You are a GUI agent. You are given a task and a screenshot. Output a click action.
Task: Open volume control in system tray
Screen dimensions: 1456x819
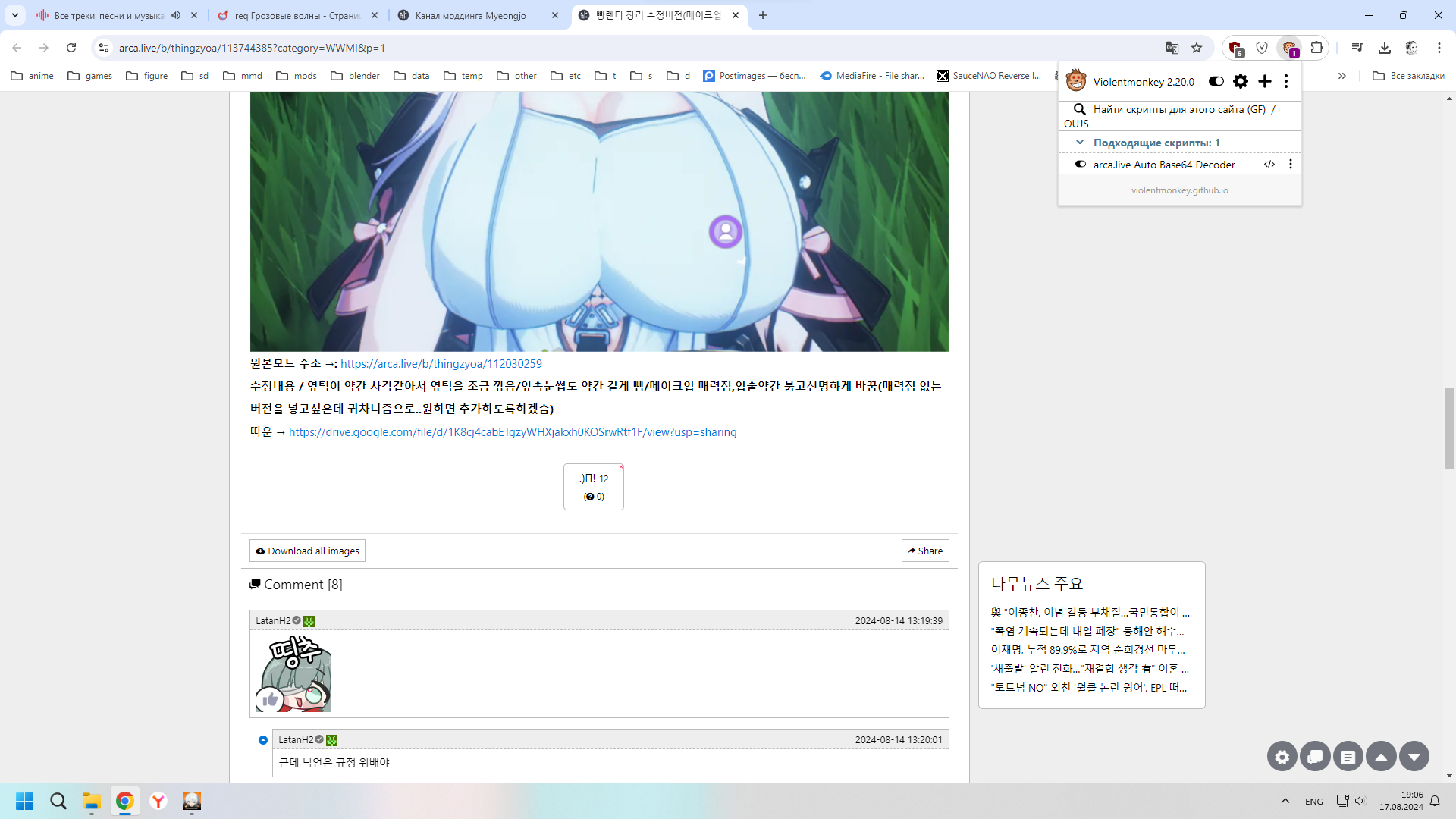pos(1360,801)
